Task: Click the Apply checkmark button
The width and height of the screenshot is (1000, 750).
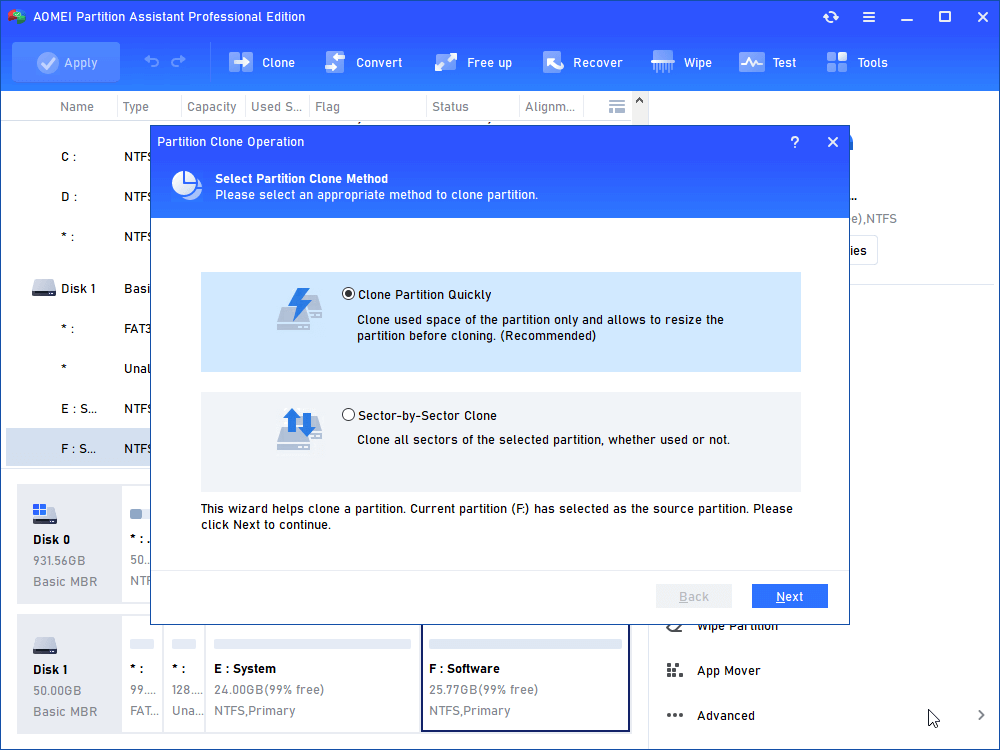Action: (x=66, y=62)
